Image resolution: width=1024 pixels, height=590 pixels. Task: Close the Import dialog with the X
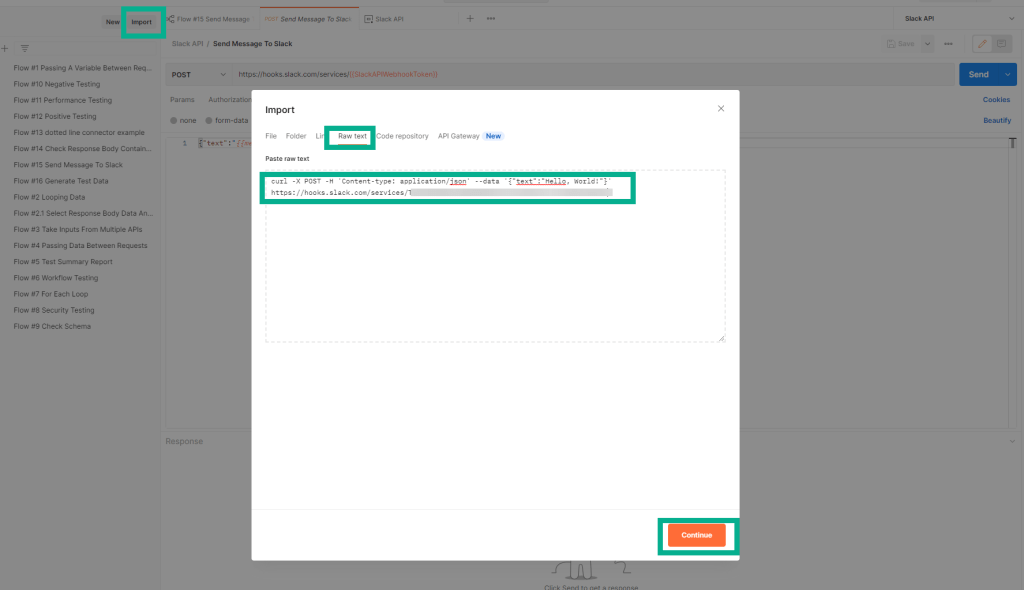pyautogui.click(x=721, y=108)
